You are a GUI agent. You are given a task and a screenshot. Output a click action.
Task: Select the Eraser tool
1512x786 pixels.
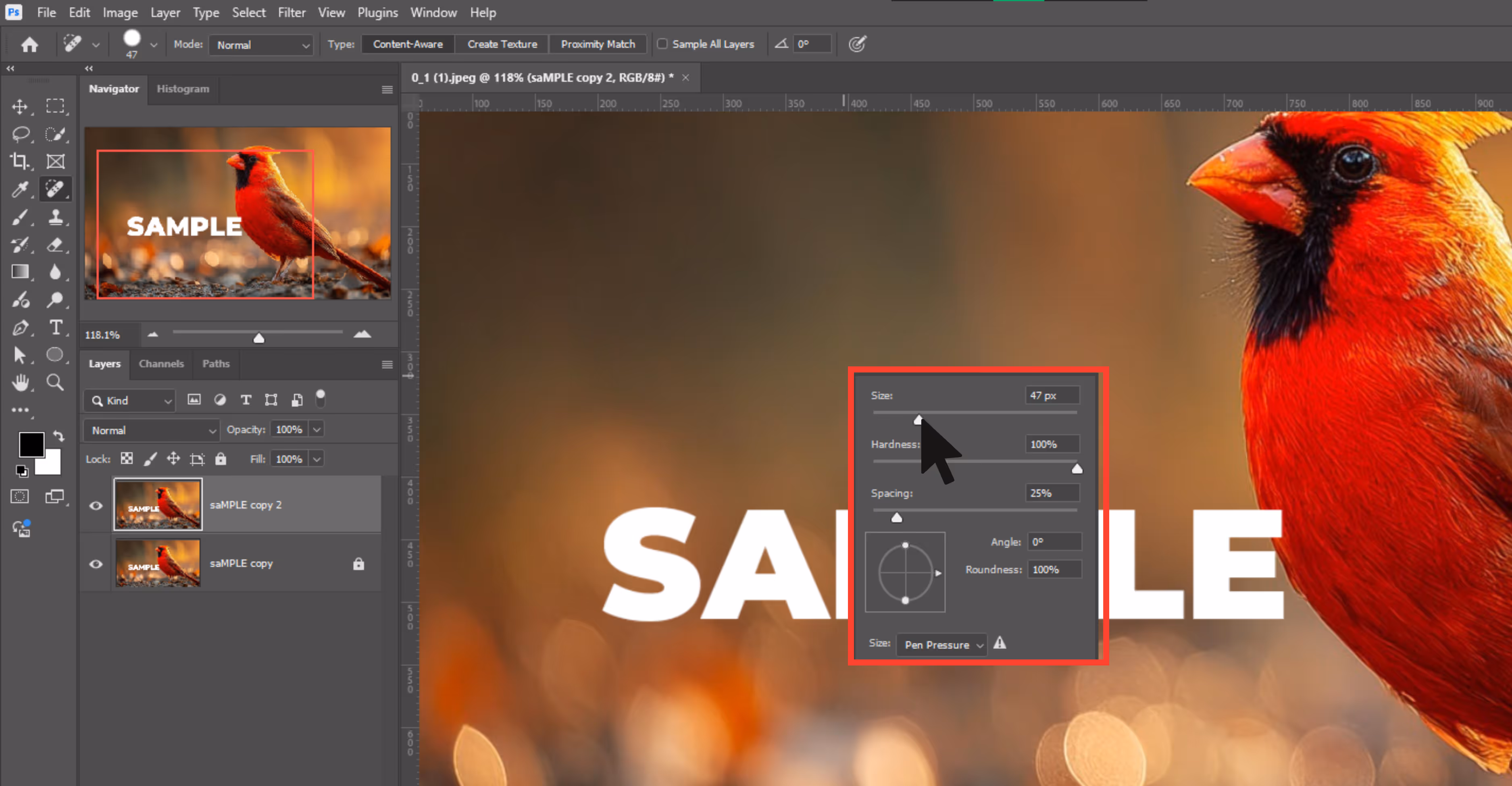click(x=55, y=245)
